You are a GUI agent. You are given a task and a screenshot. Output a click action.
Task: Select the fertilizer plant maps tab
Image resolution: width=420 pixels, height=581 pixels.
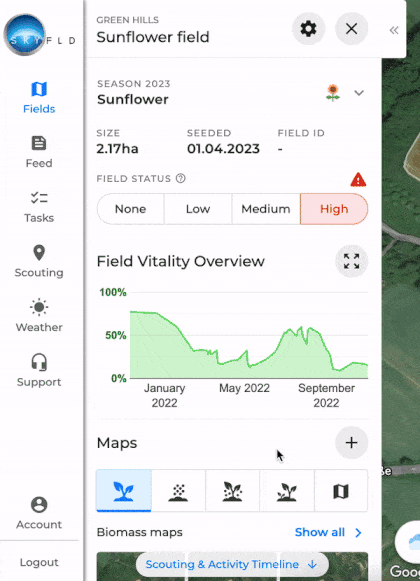pos(232,491)
